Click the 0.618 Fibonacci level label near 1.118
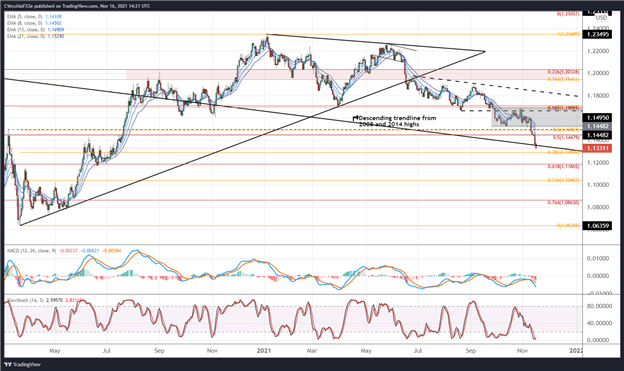This screenshot has width=624, height=371. pos(564,166)
